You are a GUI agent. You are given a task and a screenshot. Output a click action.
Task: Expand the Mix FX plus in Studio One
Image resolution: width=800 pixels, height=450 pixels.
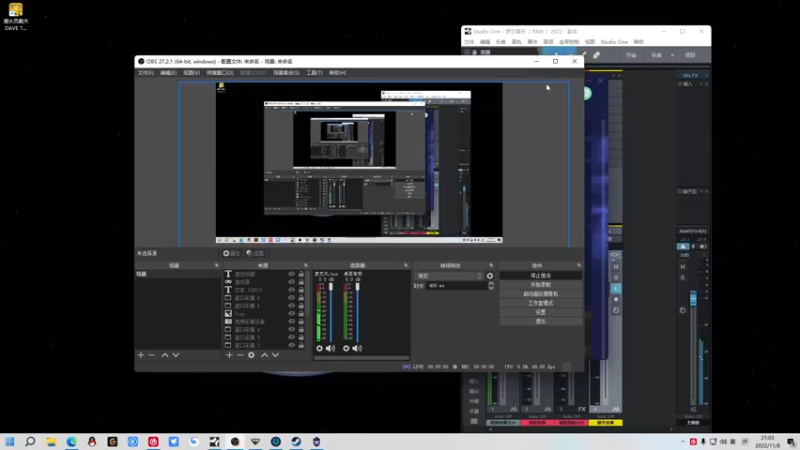(707, 76)
